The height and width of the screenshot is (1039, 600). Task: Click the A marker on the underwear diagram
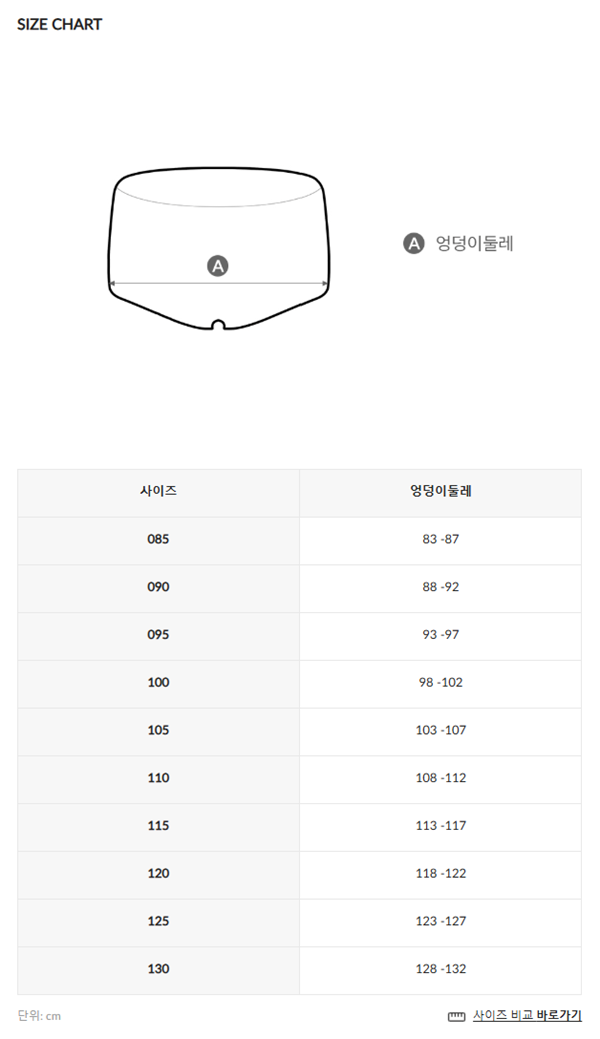pos(217,266)
